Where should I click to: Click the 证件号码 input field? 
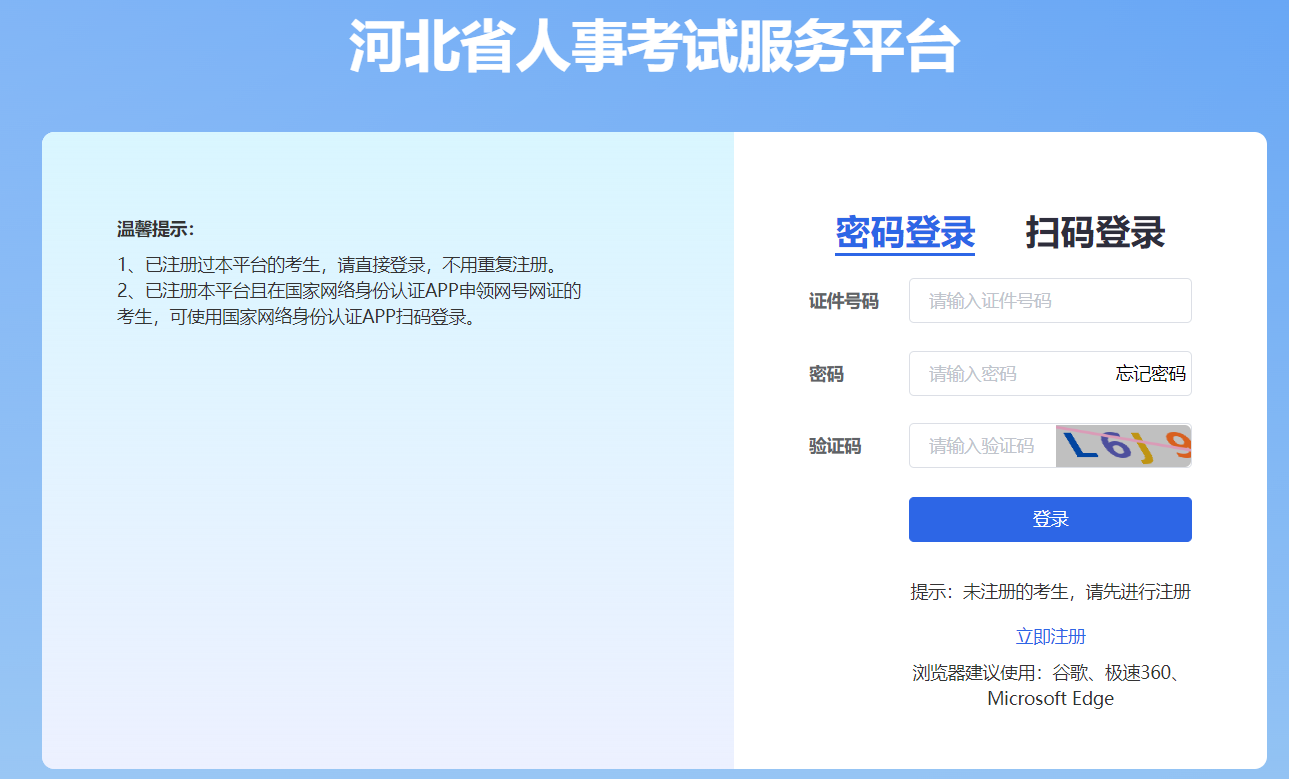click(x=1049, y=301)
